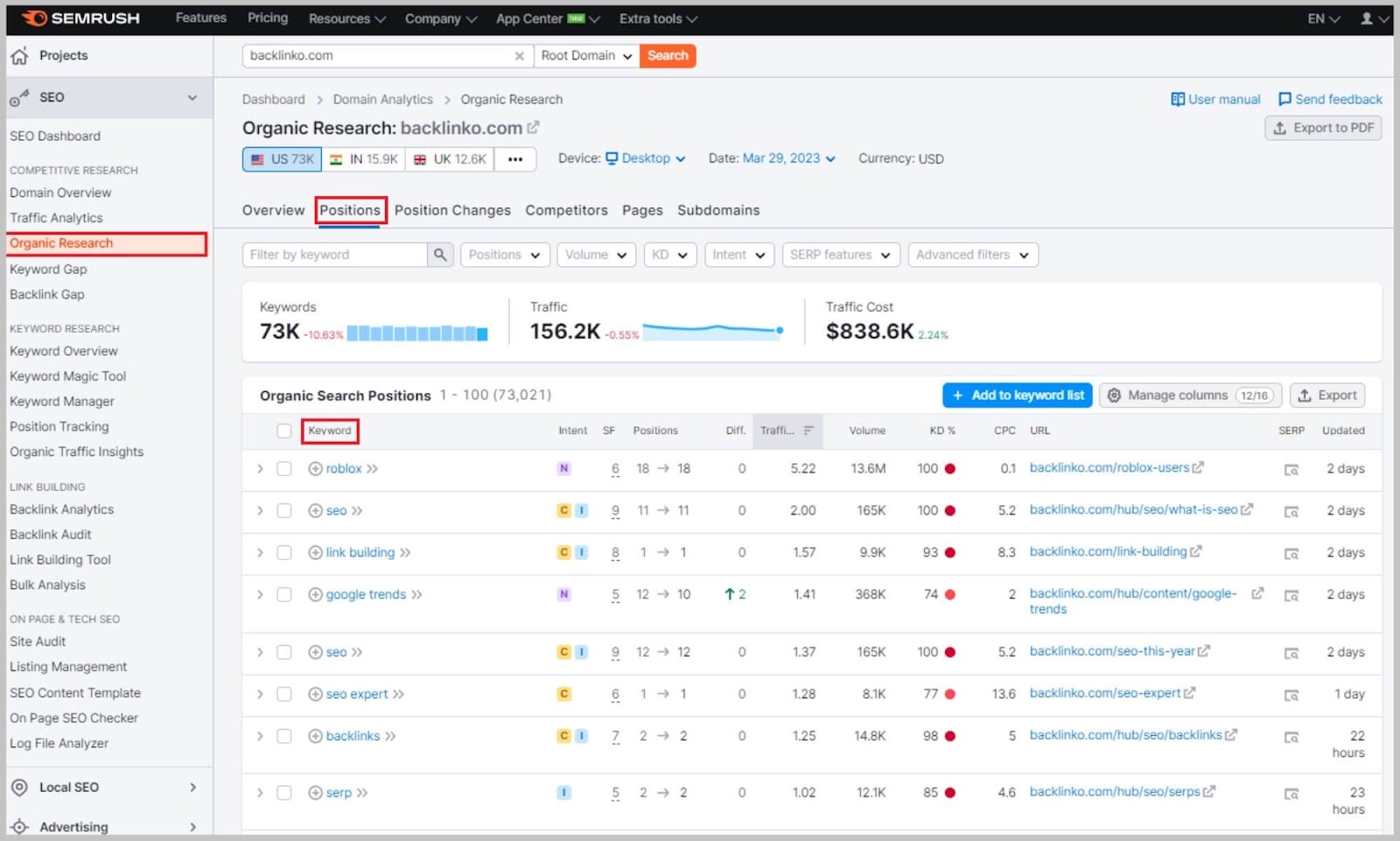This screenshot has height=841, width=1400.
Task: Add roblox keyword via plus icon
Action: pos(315,469)
